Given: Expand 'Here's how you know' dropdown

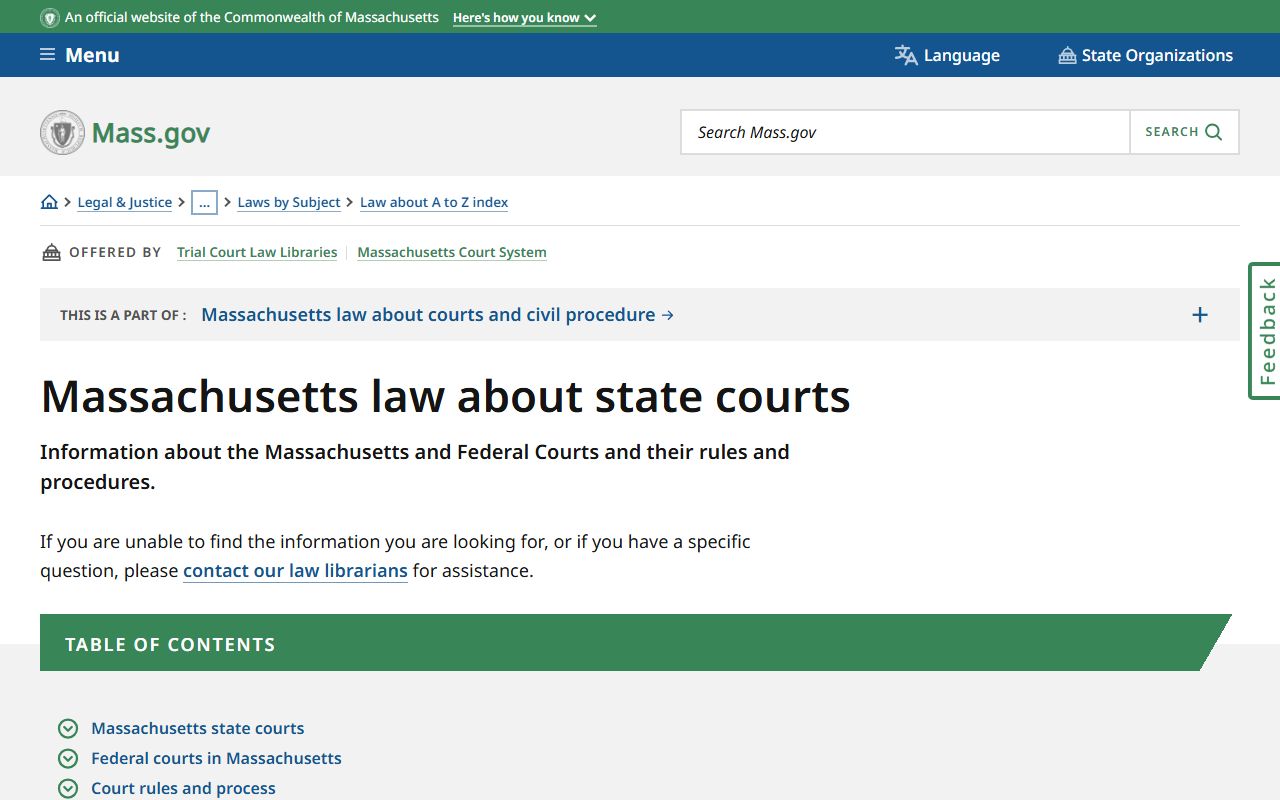Looking at the screenshot, I should 524,18.
